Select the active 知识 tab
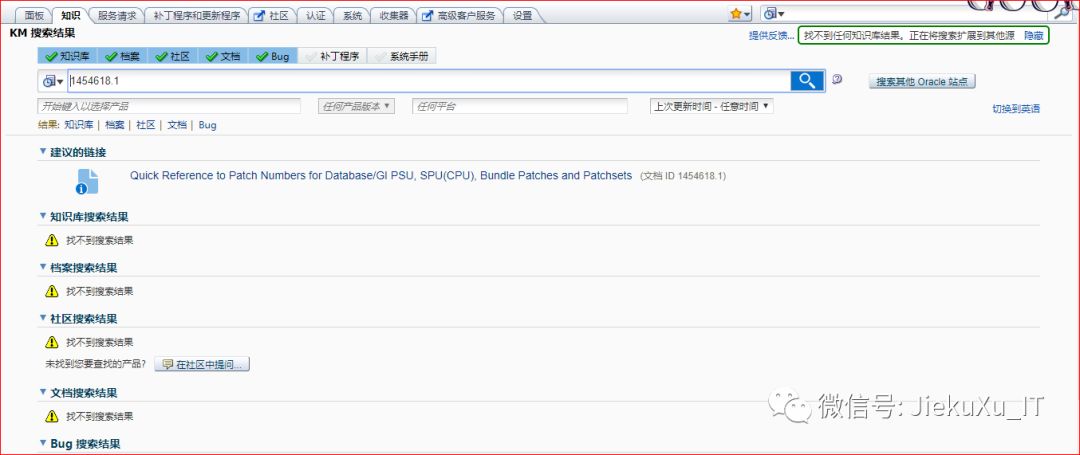The width and height of the screenshot is (1080, 455). pos(70,15)
